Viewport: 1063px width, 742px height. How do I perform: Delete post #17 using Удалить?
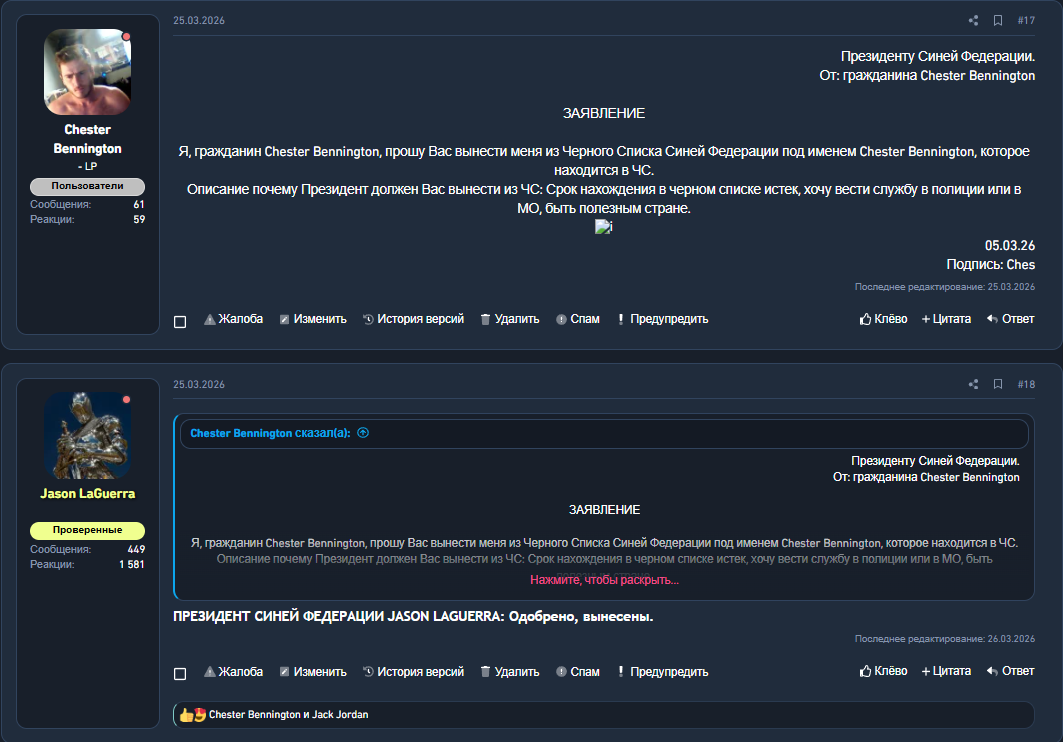(510, 319)
